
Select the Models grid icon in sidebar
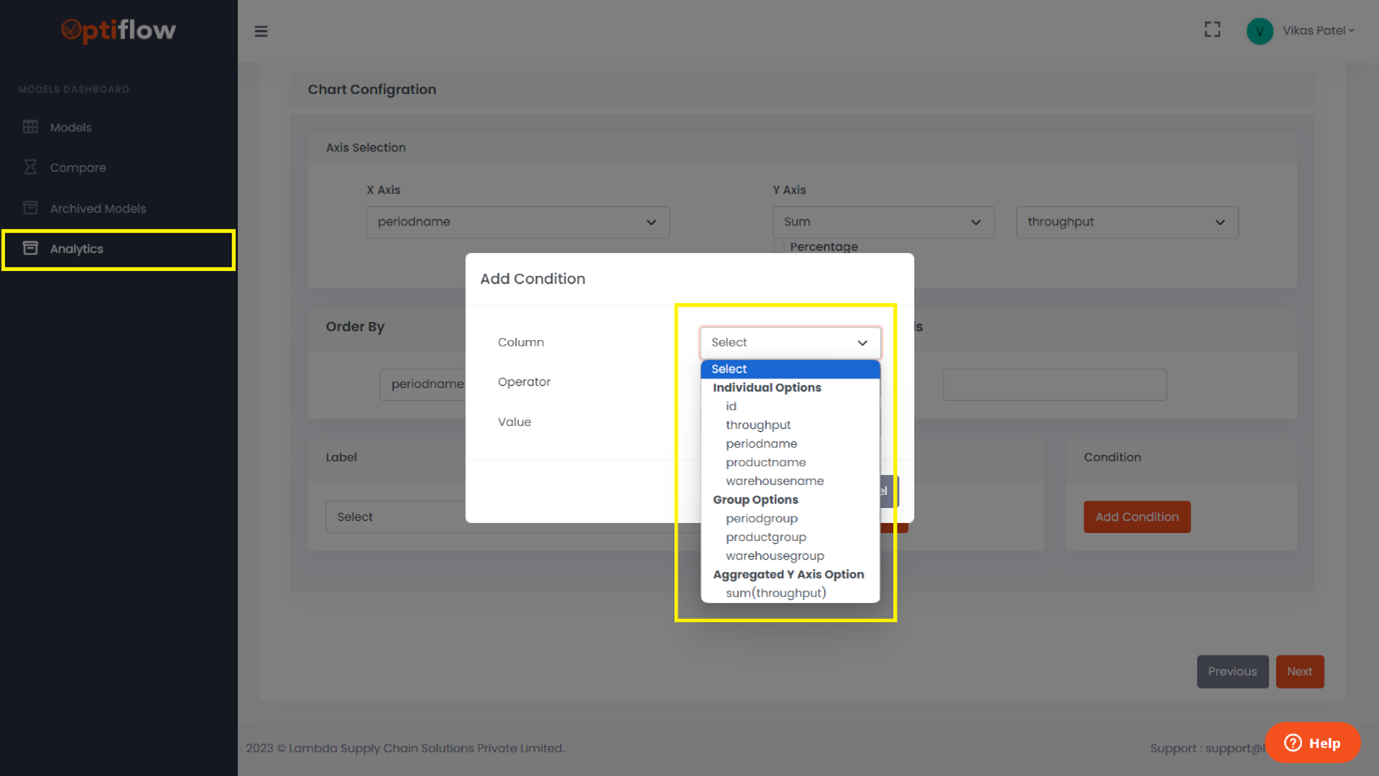pos(32,127)
